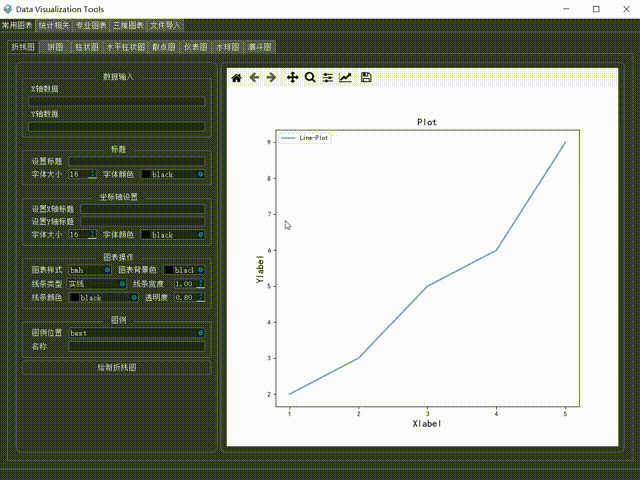The image size is (640, 480).
Task: Click the Plot chart title
Action: click(x=427, y=122)
